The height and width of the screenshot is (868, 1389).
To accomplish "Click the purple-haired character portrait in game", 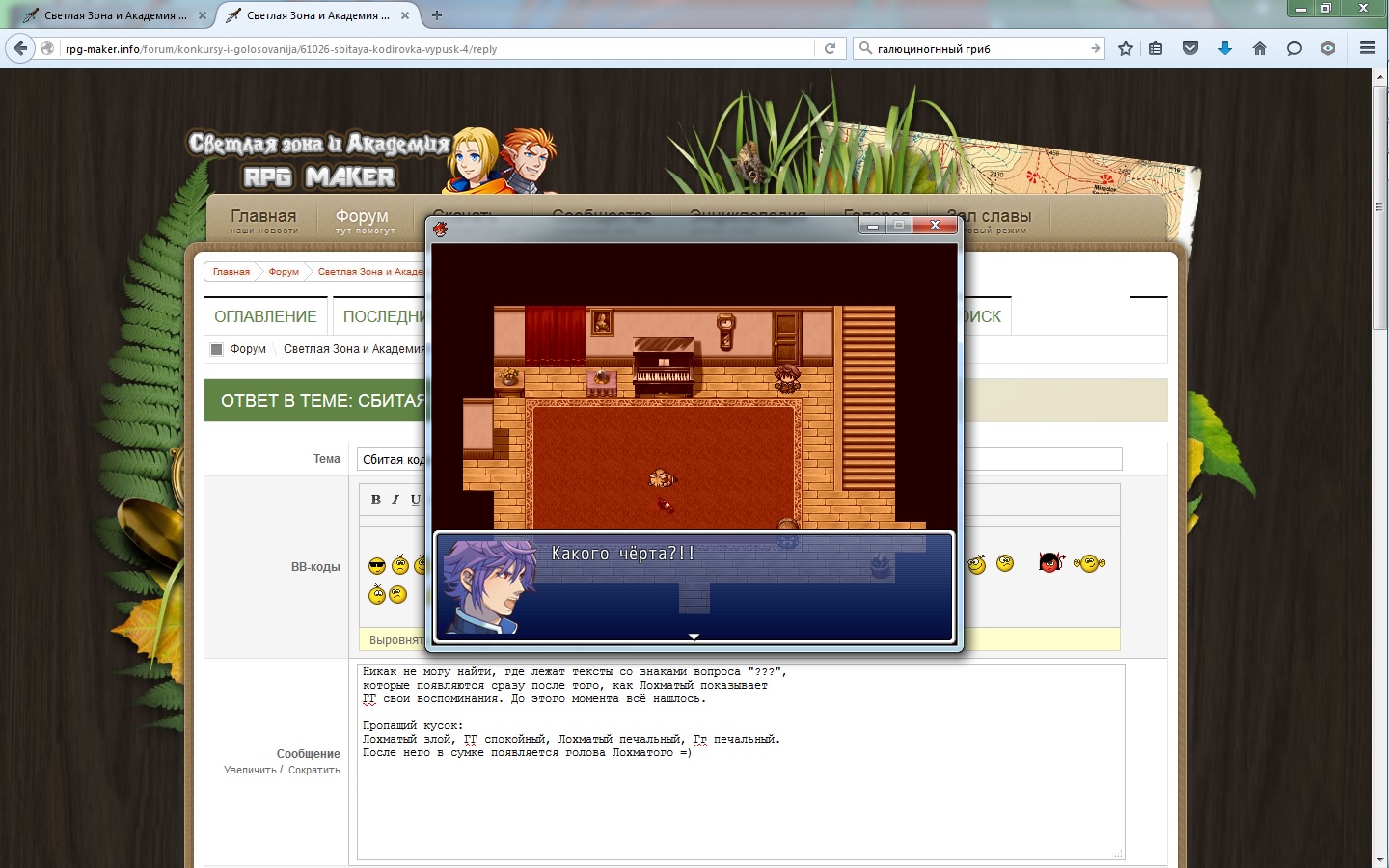I will [490, 586].
